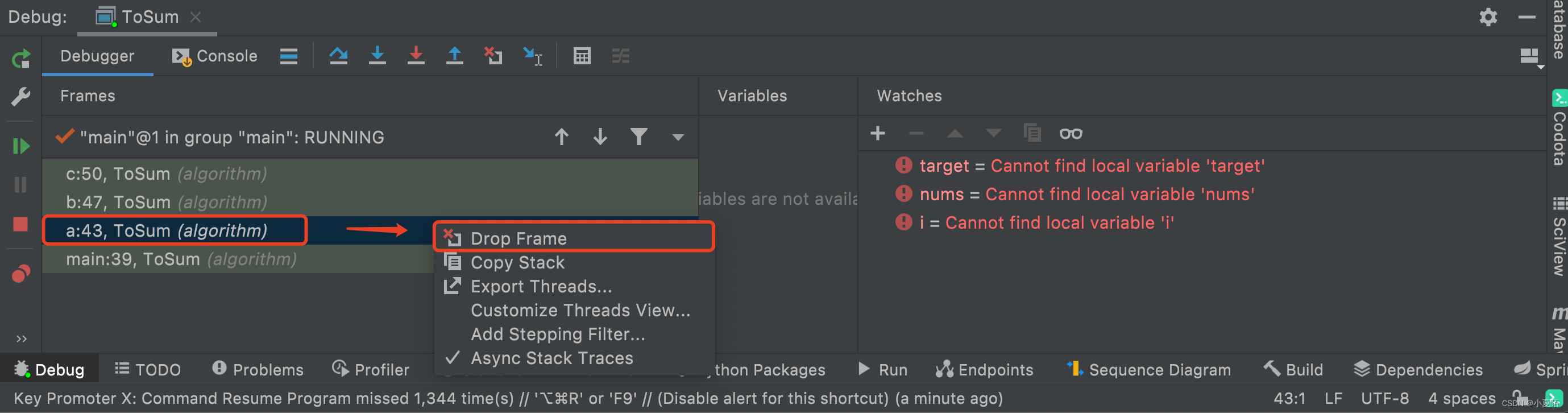This screenshot has width=1568, height=413.
Task: Open the layout settings dropdown
Action: pyautogui.click(x=1530, y=57)
